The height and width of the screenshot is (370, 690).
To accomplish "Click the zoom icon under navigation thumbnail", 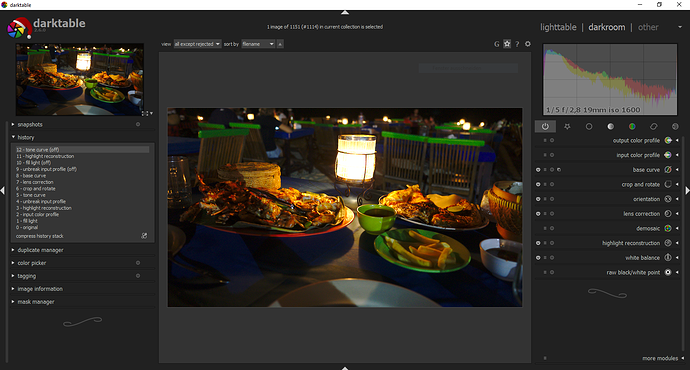I will [x=145, y=114].
